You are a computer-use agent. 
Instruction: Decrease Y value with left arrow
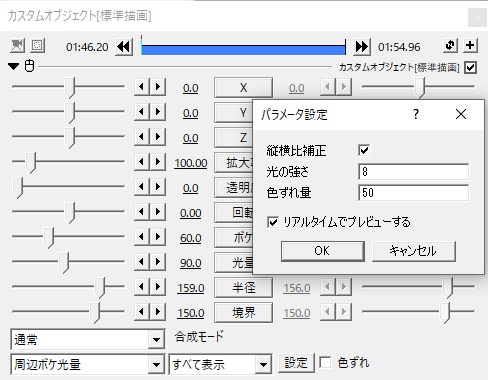coord(142,112)
